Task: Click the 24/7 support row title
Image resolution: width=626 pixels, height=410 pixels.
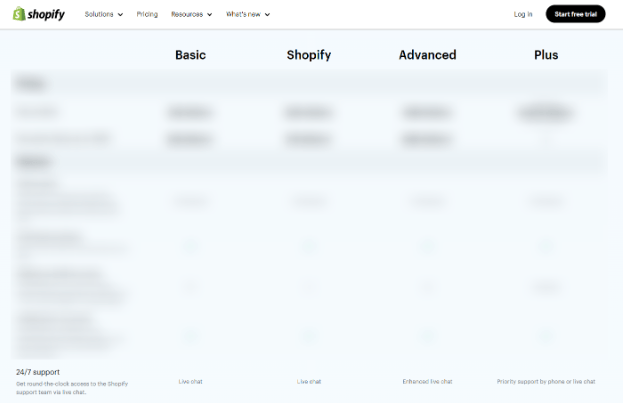Action: 38,372
